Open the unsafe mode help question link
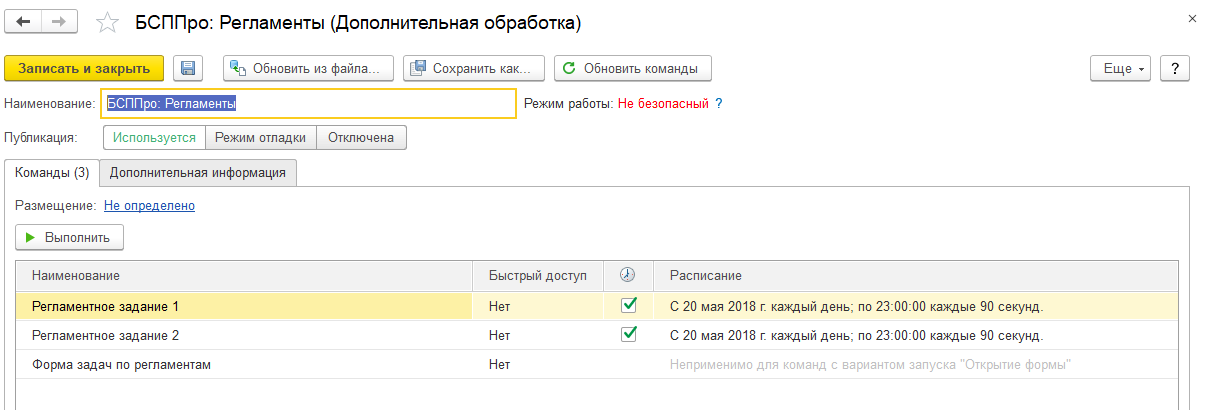 pos(718,103)
